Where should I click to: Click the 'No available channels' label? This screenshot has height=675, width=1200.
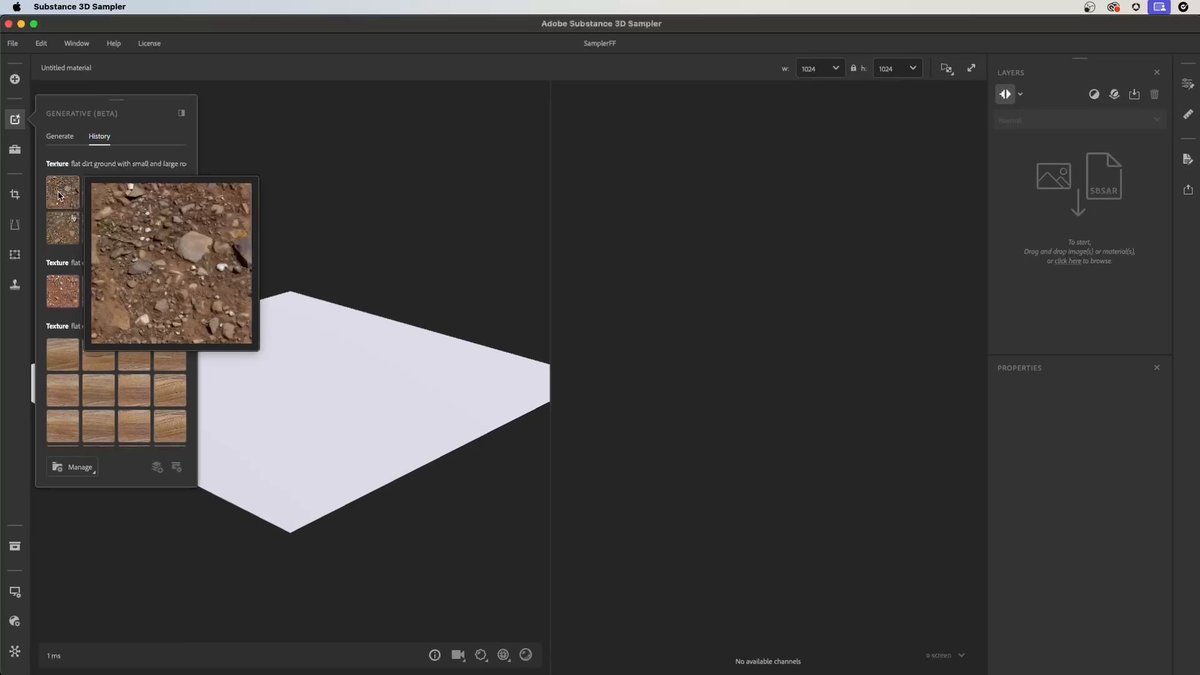[768, 661]
